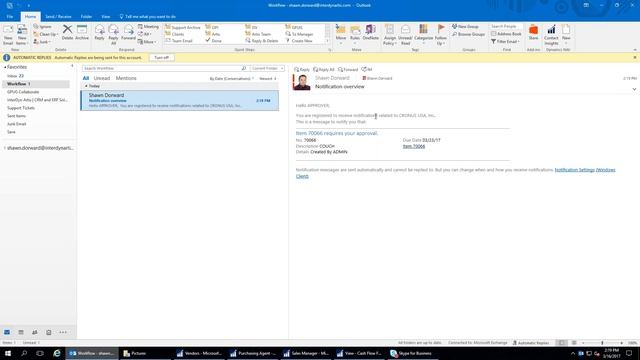Run the Reply & Delete quick step
The image size is (640, 360).
[262, 41]
